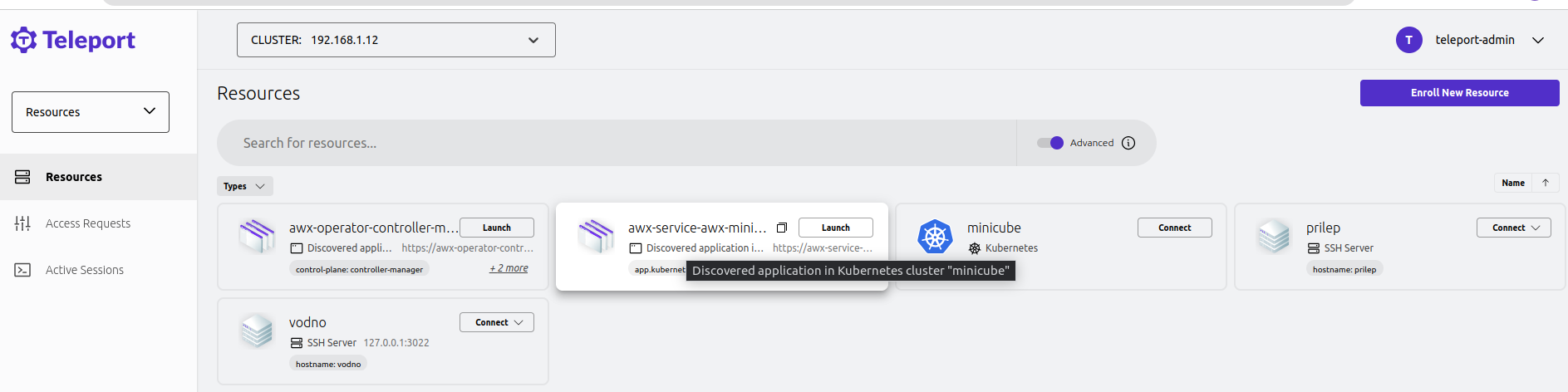1568x392 pixels.
Task: Click hostname: vodno label
Action: click(328, 364)
